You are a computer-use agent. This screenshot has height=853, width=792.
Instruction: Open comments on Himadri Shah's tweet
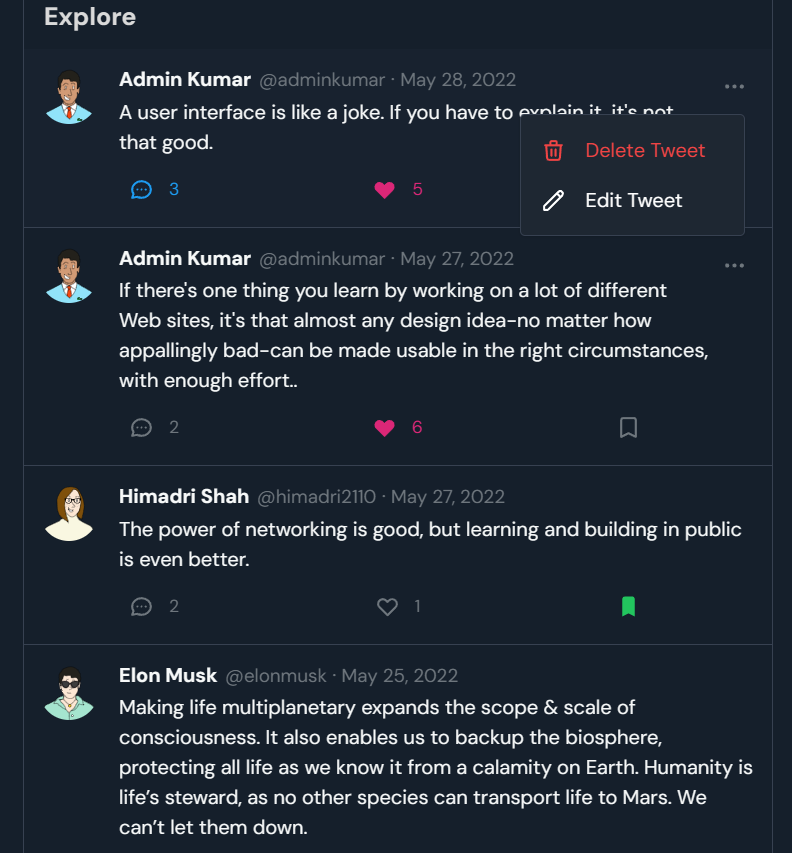click(x=141, y=607)
